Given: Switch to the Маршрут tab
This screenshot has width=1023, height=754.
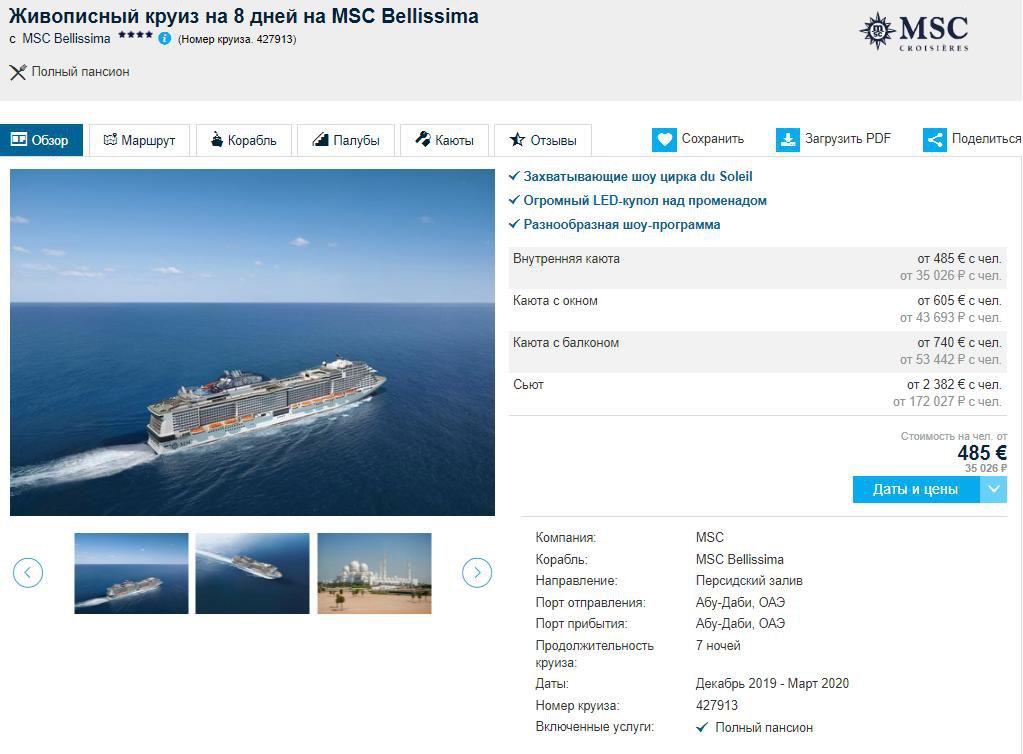Looking at the screenshot, I should [139, 140].
